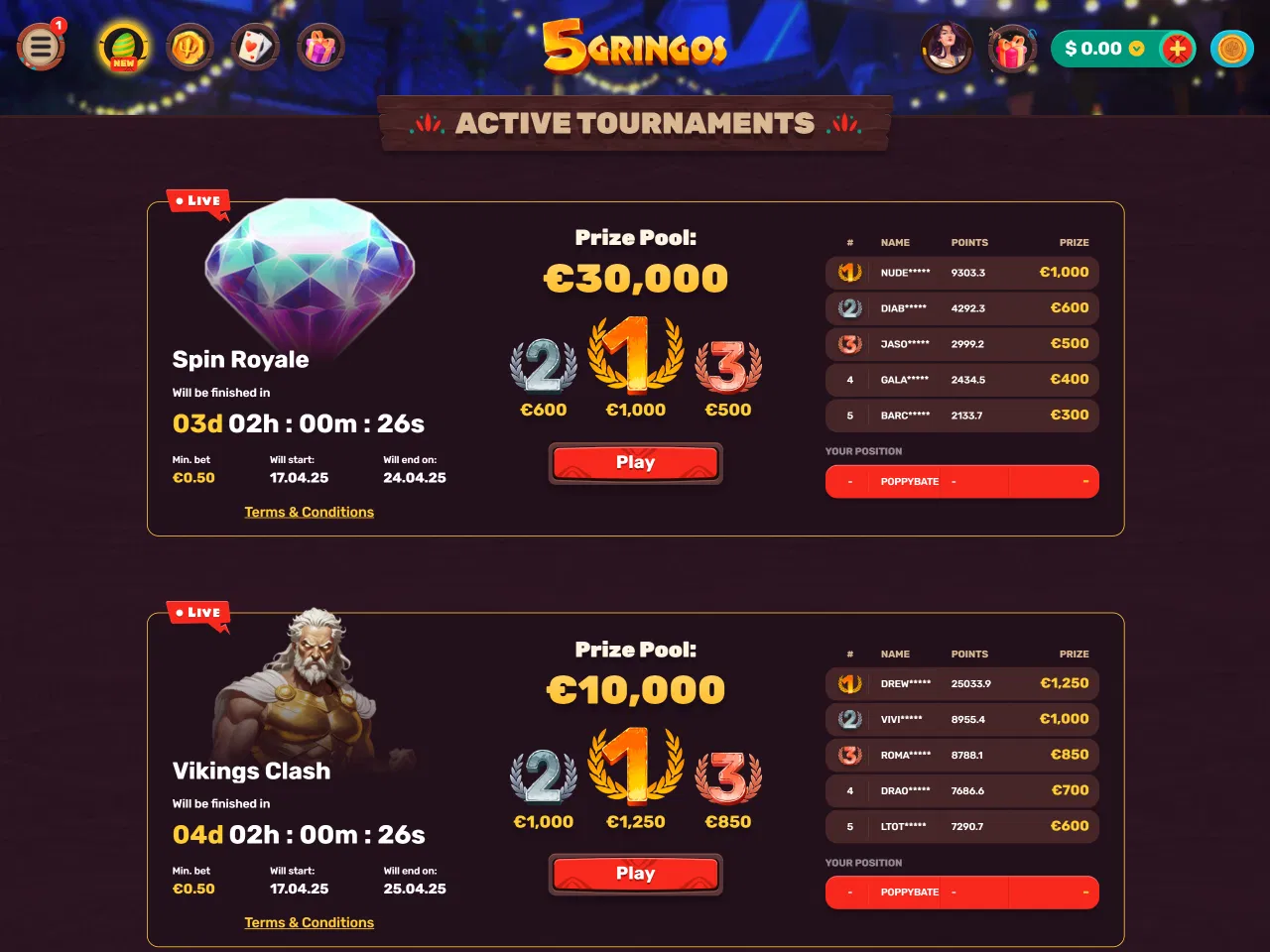Viewport: 1270px width, 952px height.
Task: Open the playing cards games icon
Action: tap(255, 47)
